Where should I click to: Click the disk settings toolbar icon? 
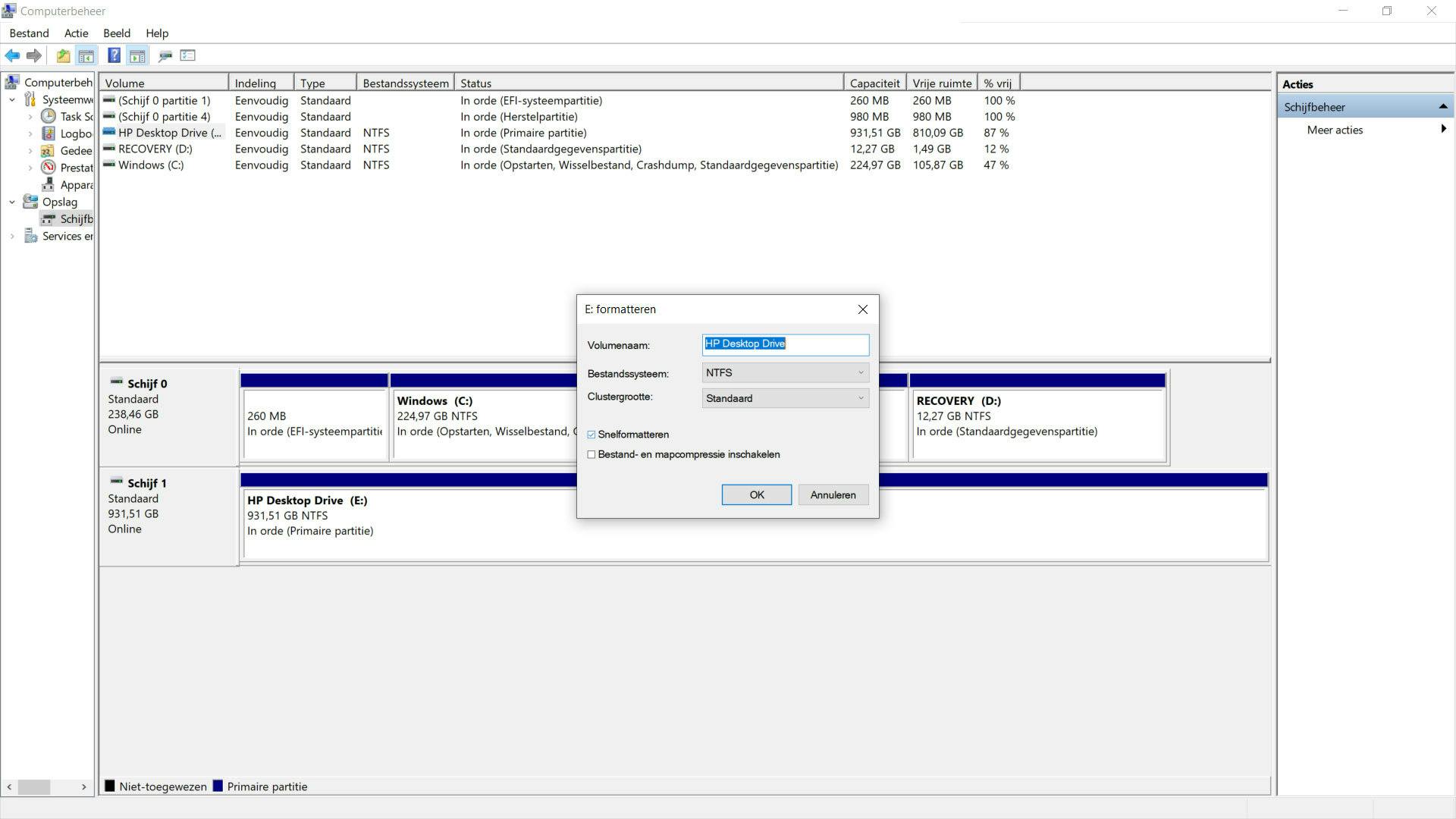165,55
